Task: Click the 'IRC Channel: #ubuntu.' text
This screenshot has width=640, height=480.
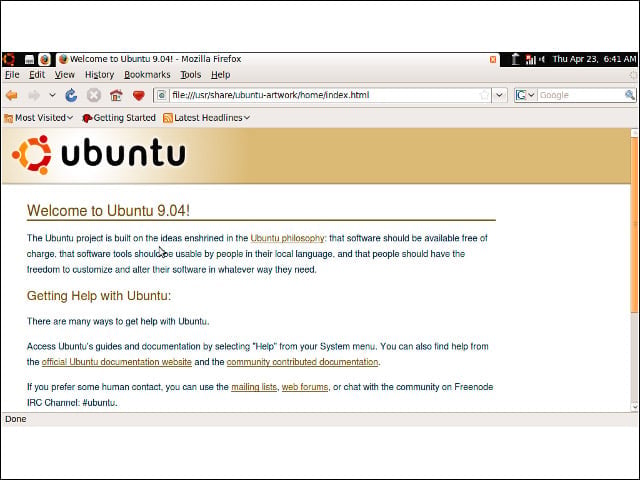Action: pos(72,403)
